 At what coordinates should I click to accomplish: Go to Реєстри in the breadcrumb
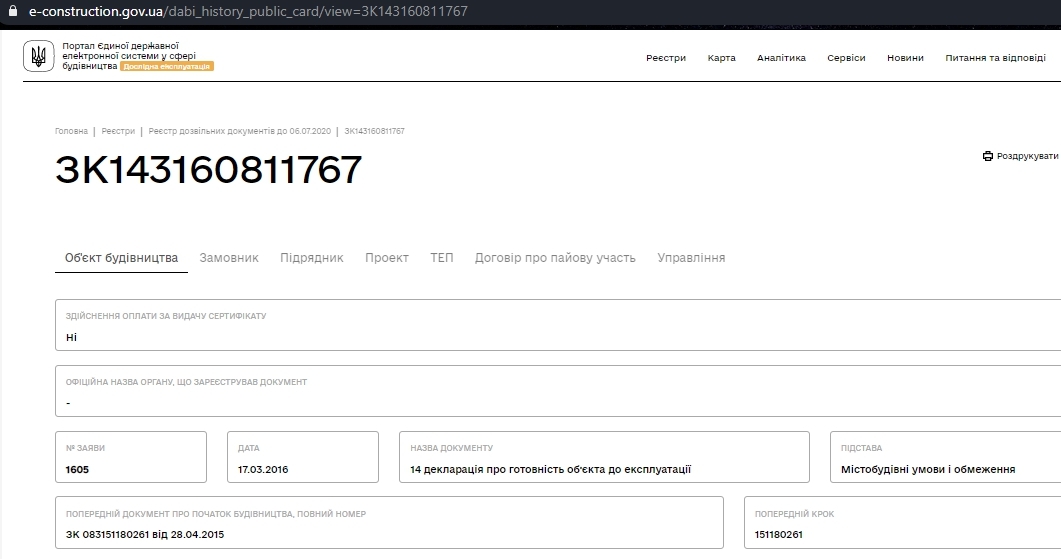(x=118, y=131)
